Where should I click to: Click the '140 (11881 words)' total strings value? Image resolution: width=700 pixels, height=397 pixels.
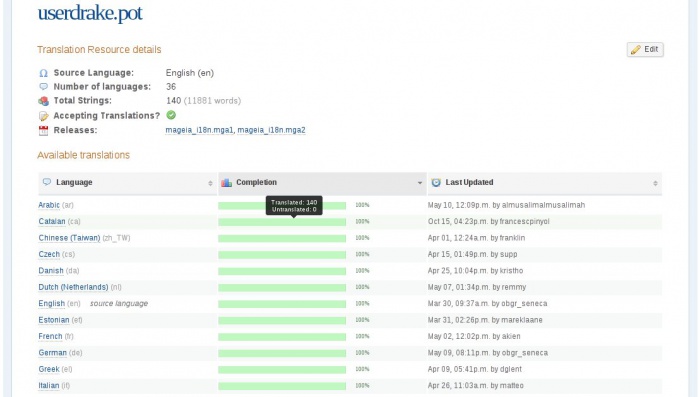point(204,101)
